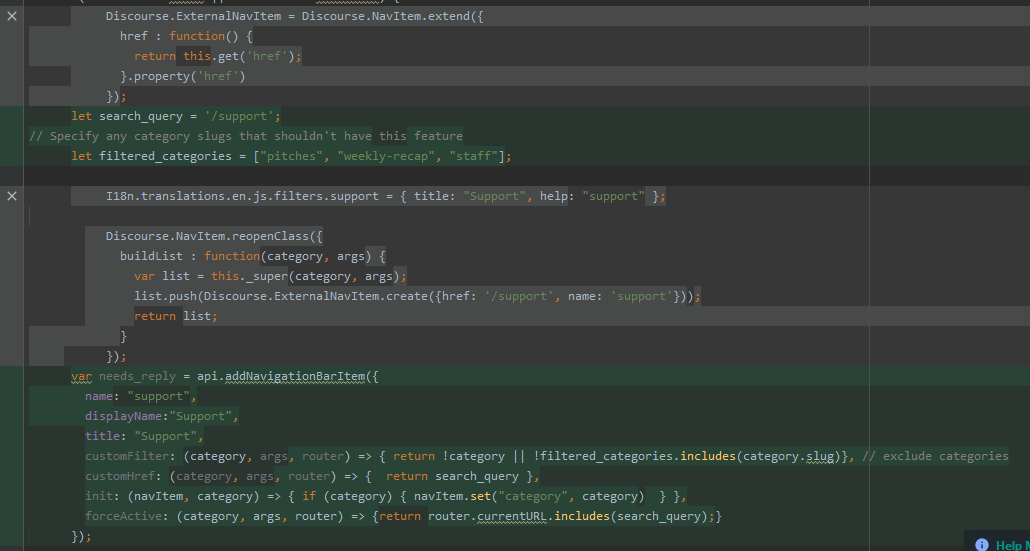Click the 'forceActive:' property key

click(127, 516)
